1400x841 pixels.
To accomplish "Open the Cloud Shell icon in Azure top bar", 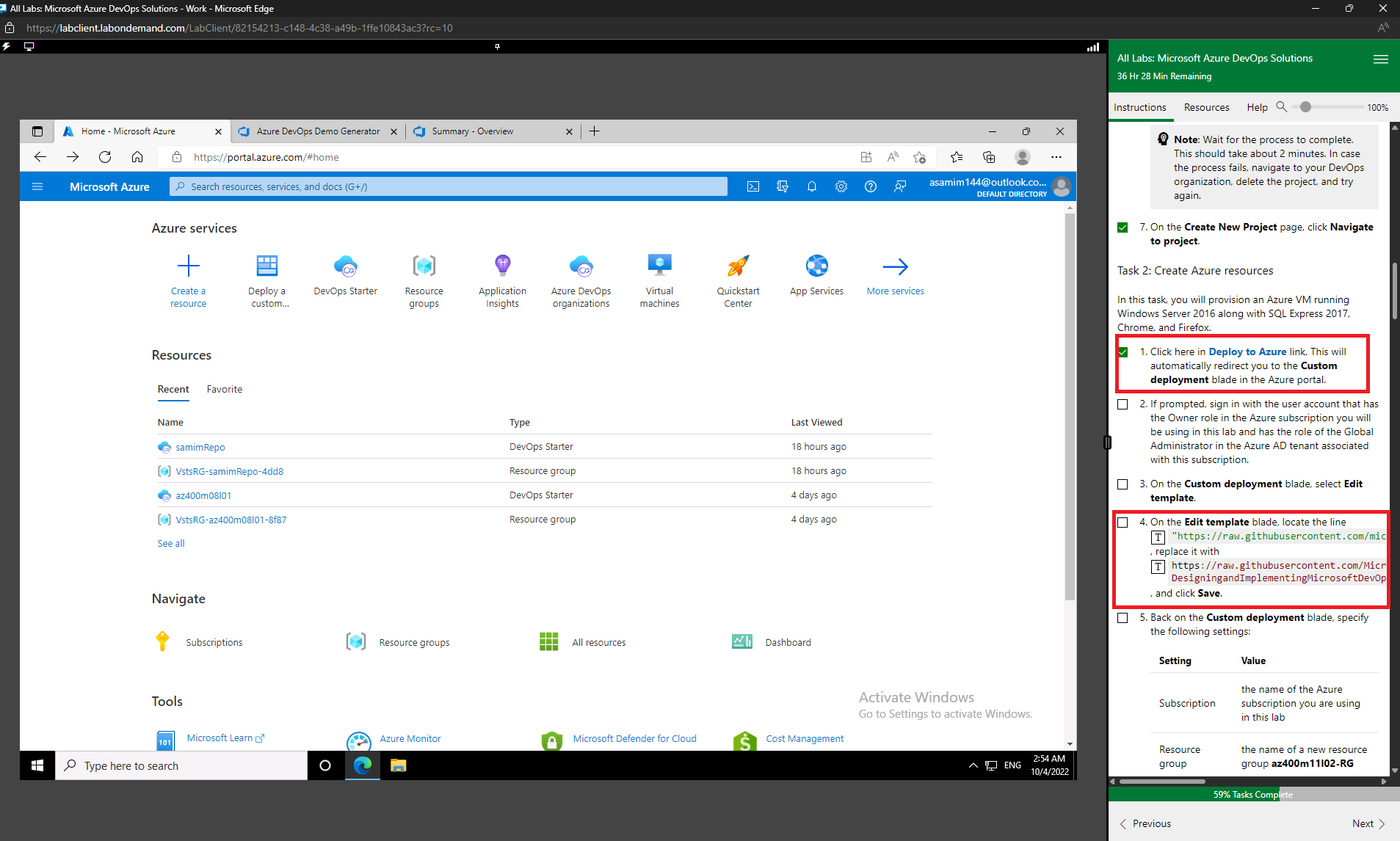I will pyautogui.click(x=753, y=186).
